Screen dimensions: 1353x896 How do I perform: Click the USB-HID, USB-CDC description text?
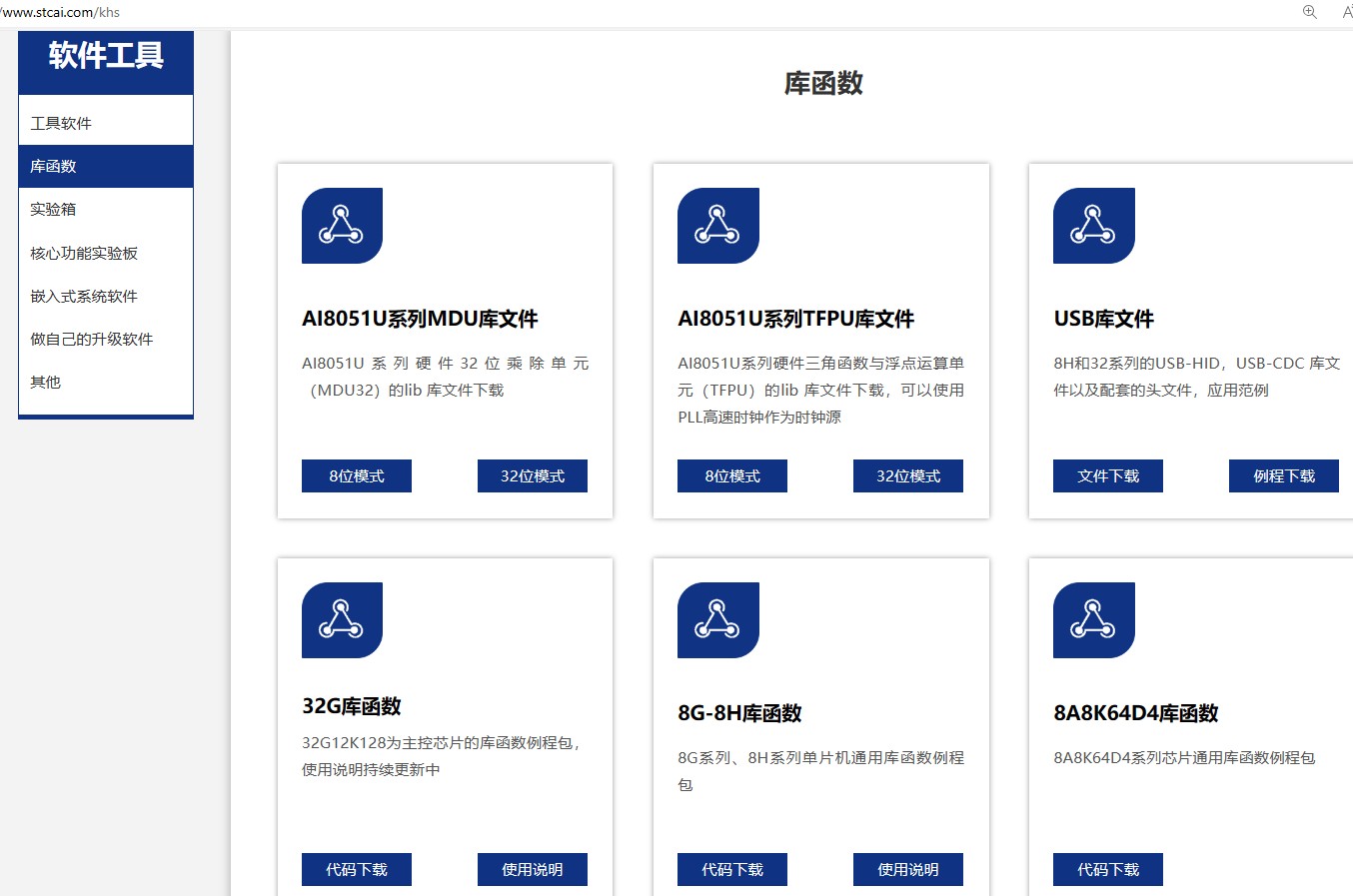[x=1196, y=377]
